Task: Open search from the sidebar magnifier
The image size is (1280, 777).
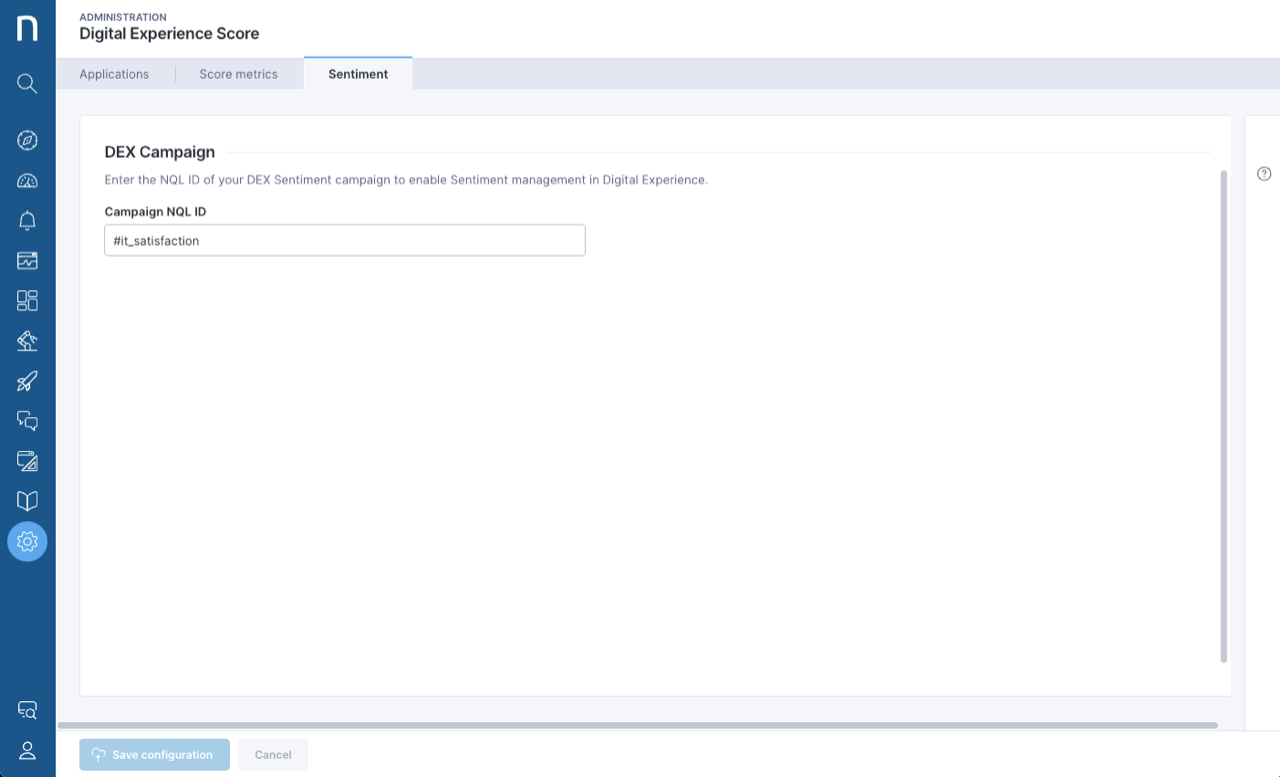Action: (x=27, y=84)
